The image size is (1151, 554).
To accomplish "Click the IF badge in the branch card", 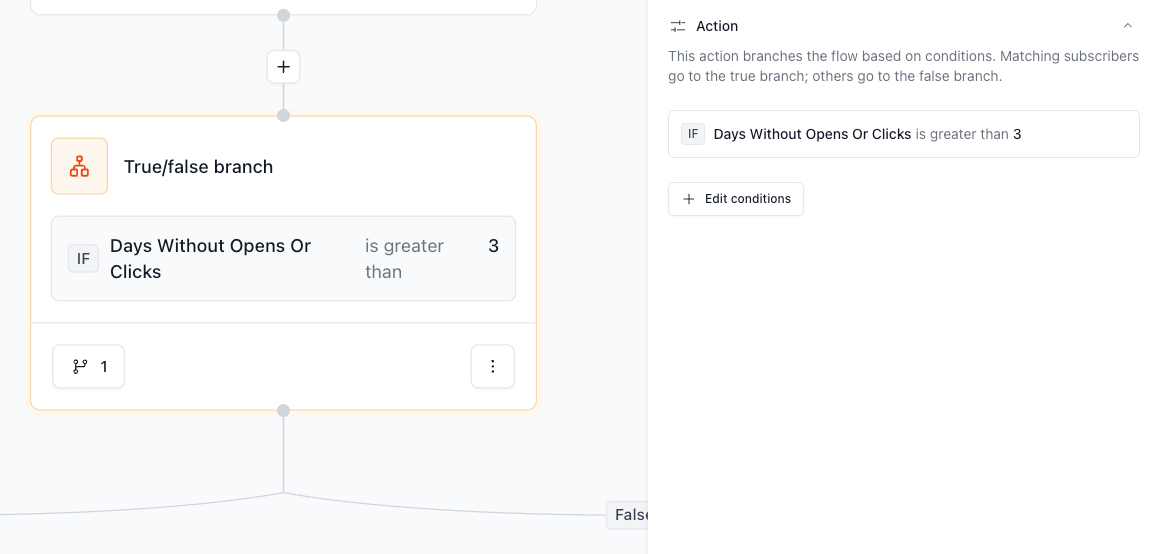I will [83, 259].
